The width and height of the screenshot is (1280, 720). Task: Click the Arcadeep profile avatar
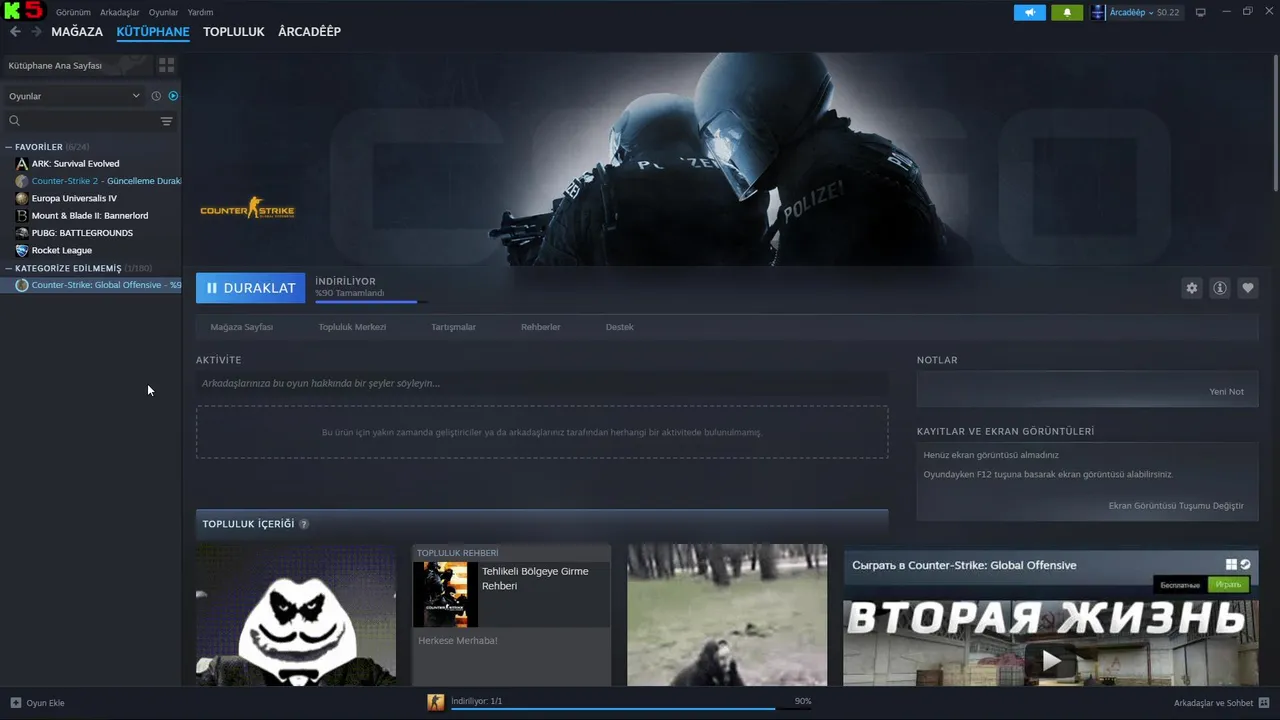(1098, 12)
